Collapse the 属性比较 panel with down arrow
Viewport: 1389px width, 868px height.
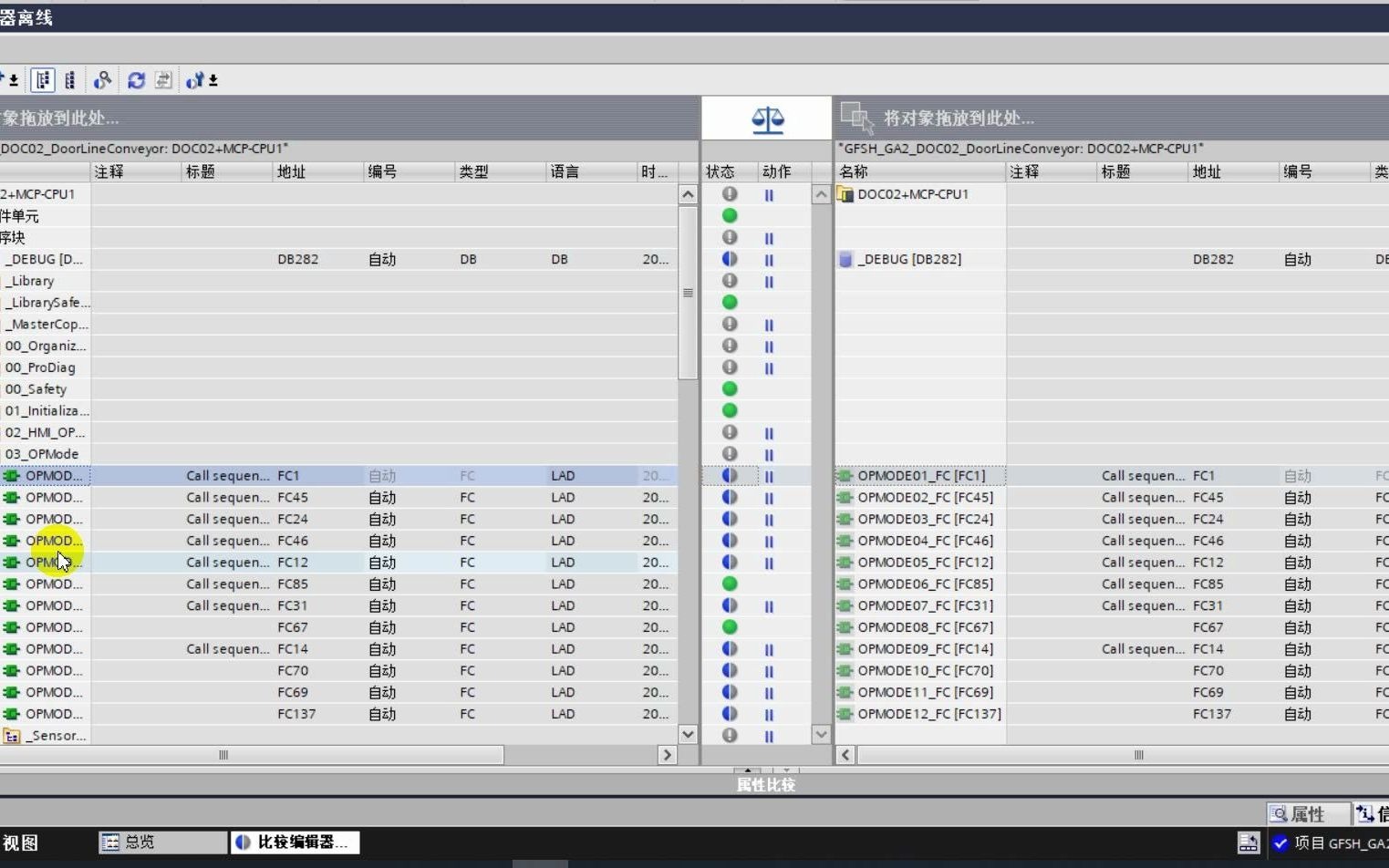[x=785, y=770]
